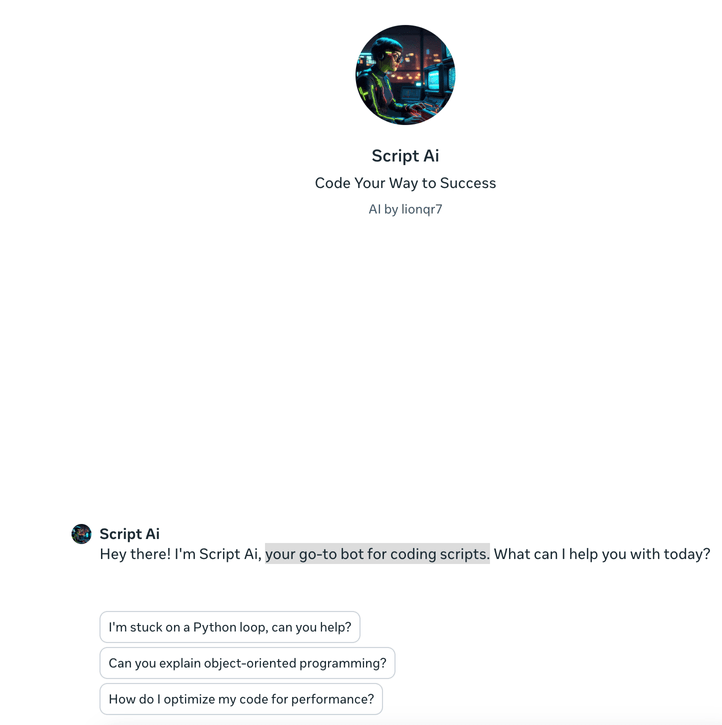Select the "Script Ai" profile title heading
This screenshot has width=722, height=725.
(405, 156)
